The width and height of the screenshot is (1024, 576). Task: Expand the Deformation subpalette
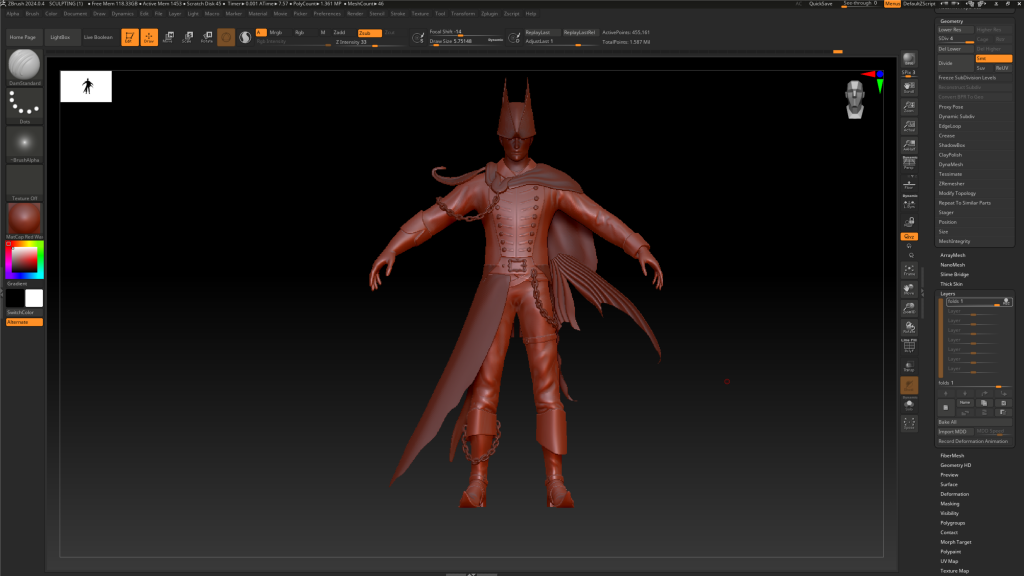[x=954, y=494]
